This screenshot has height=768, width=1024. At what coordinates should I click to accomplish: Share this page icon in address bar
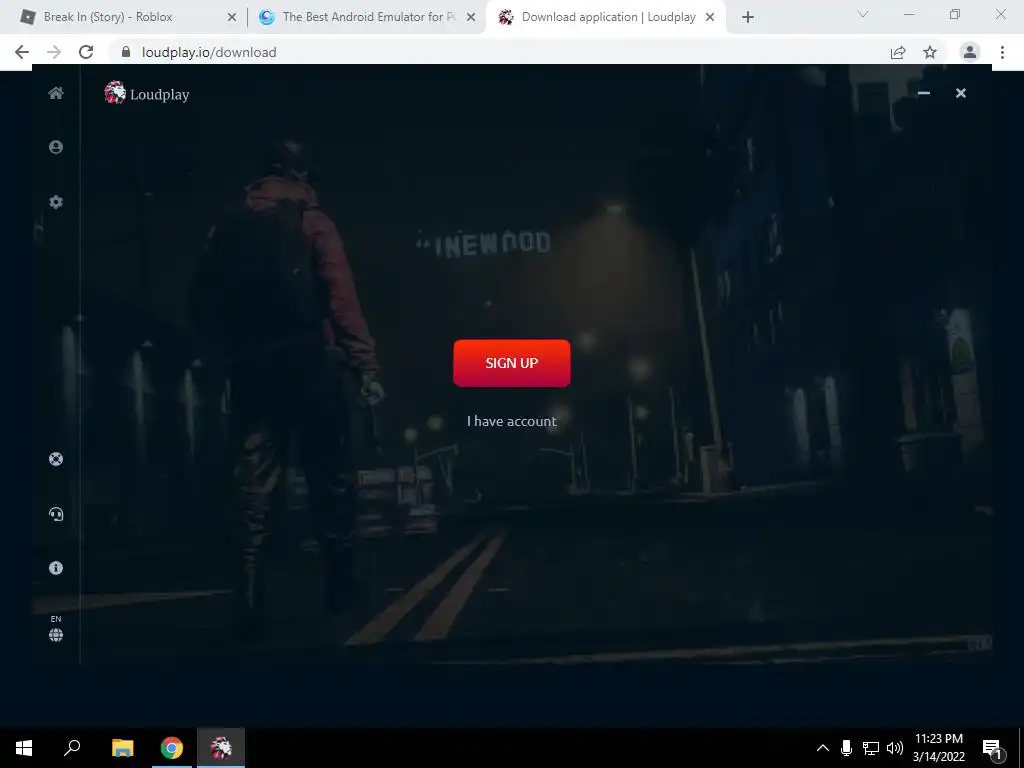(898, 52)
